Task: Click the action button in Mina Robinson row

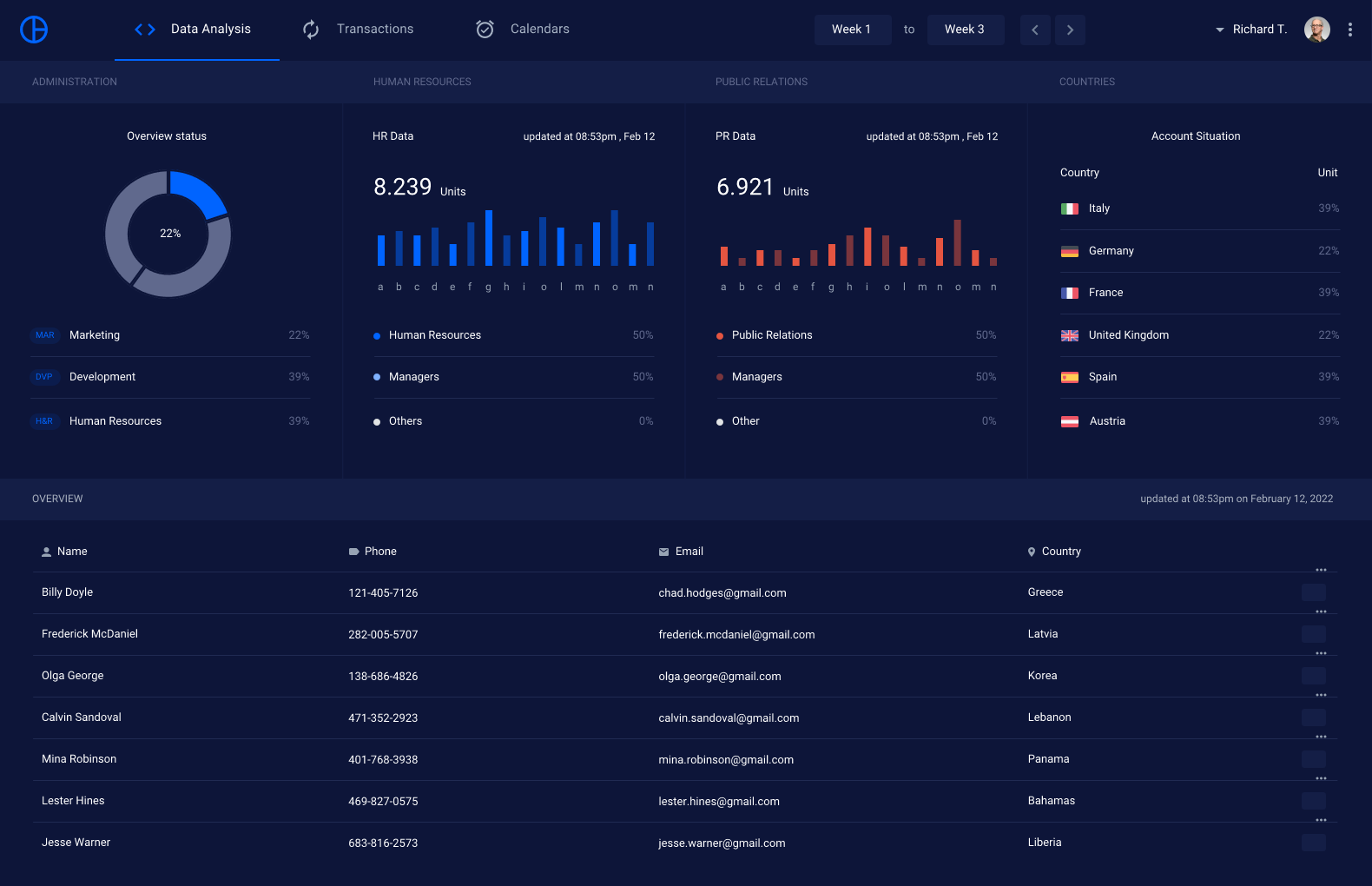Action: [1314, 759]
